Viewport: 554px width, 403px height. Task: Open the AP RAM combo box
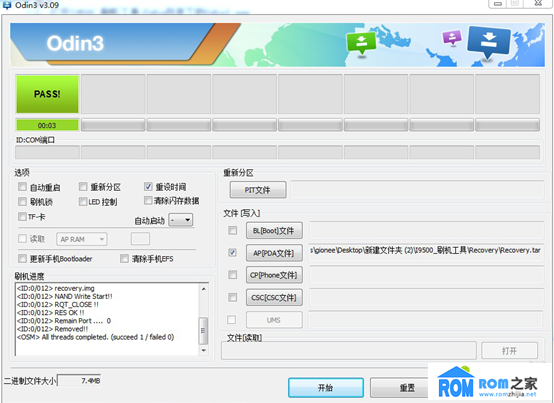click(x=82, y=239)
